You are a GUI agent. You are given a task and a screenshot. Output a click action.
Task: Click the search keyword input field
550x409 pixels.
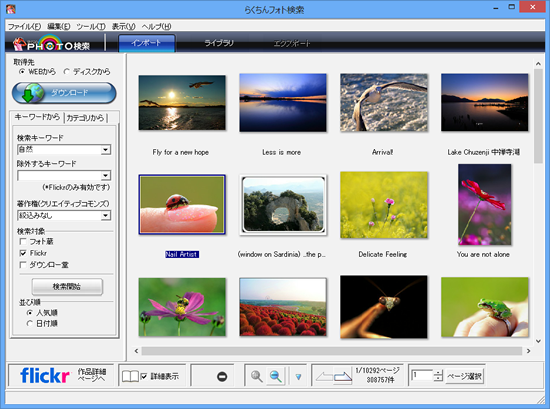59,150
